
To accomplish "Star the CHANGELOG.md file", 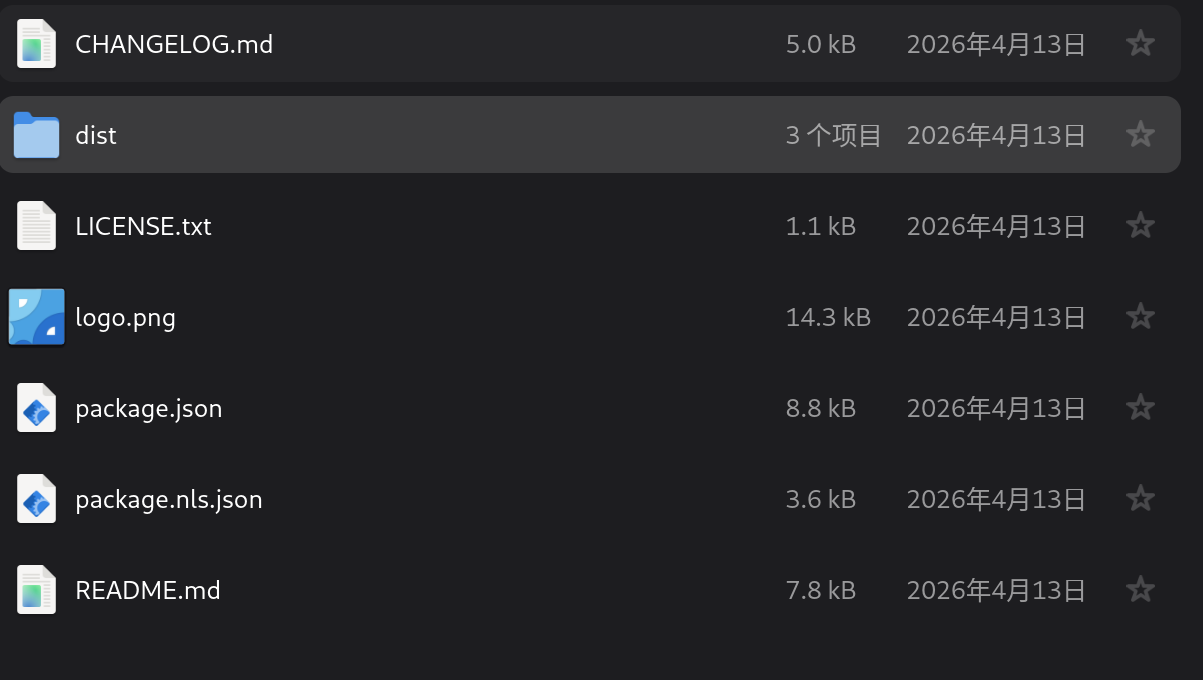I will pyautogui.click(x=1140, y=44).
